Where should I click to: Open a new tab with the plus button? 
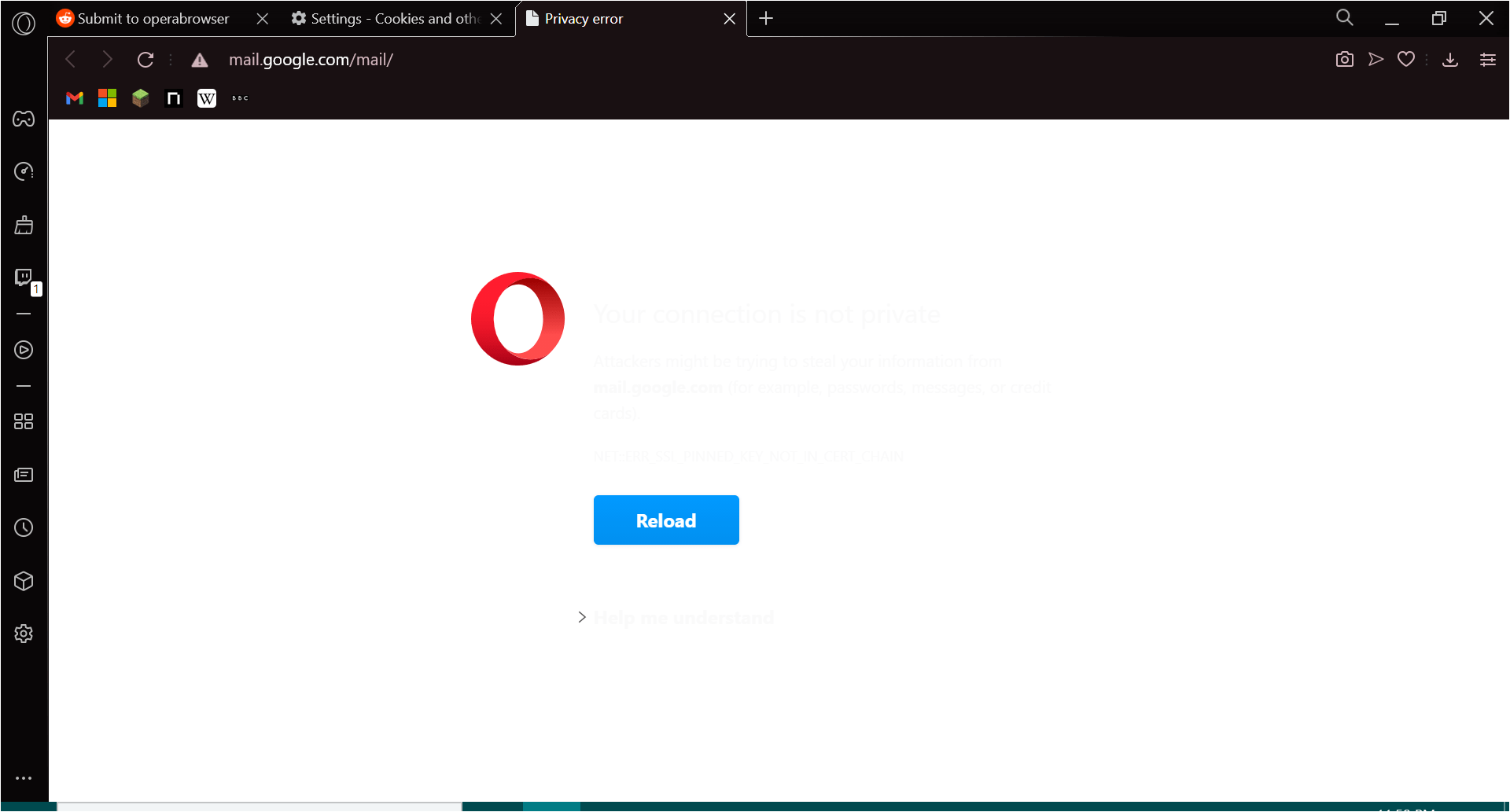point(766,18)
